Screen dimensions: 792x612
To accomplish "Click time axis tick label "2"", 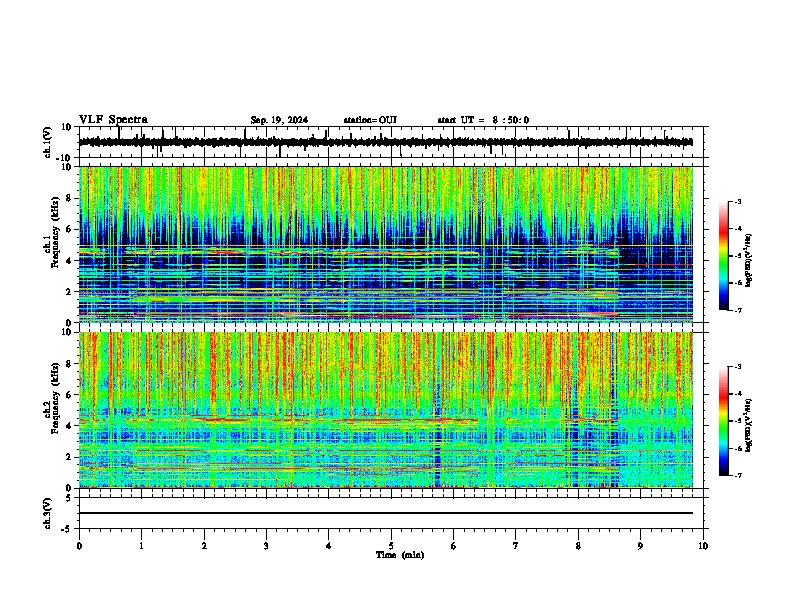I will click(x=204, y=546).
